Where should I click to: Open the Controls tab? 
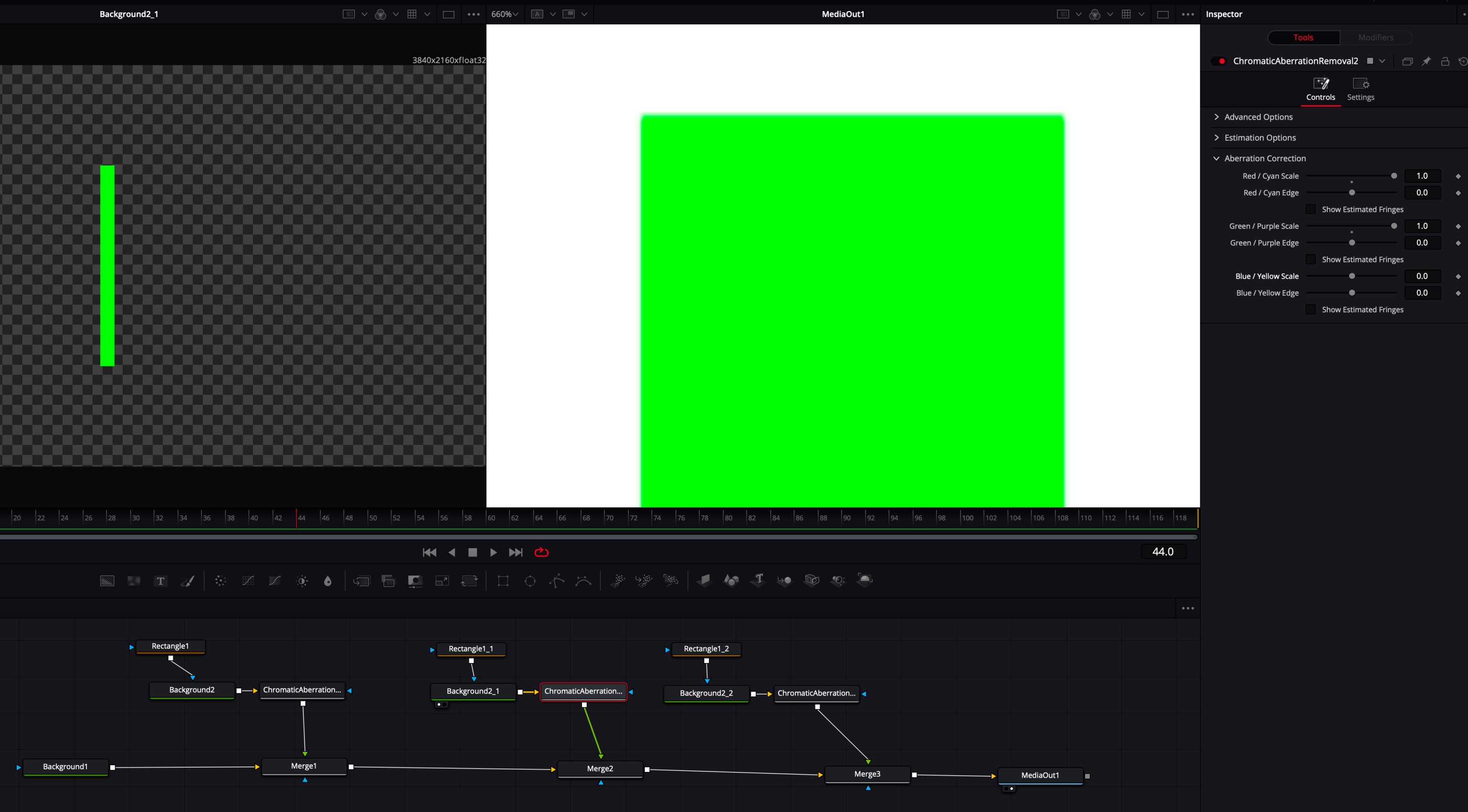[x=1320, y=89]
